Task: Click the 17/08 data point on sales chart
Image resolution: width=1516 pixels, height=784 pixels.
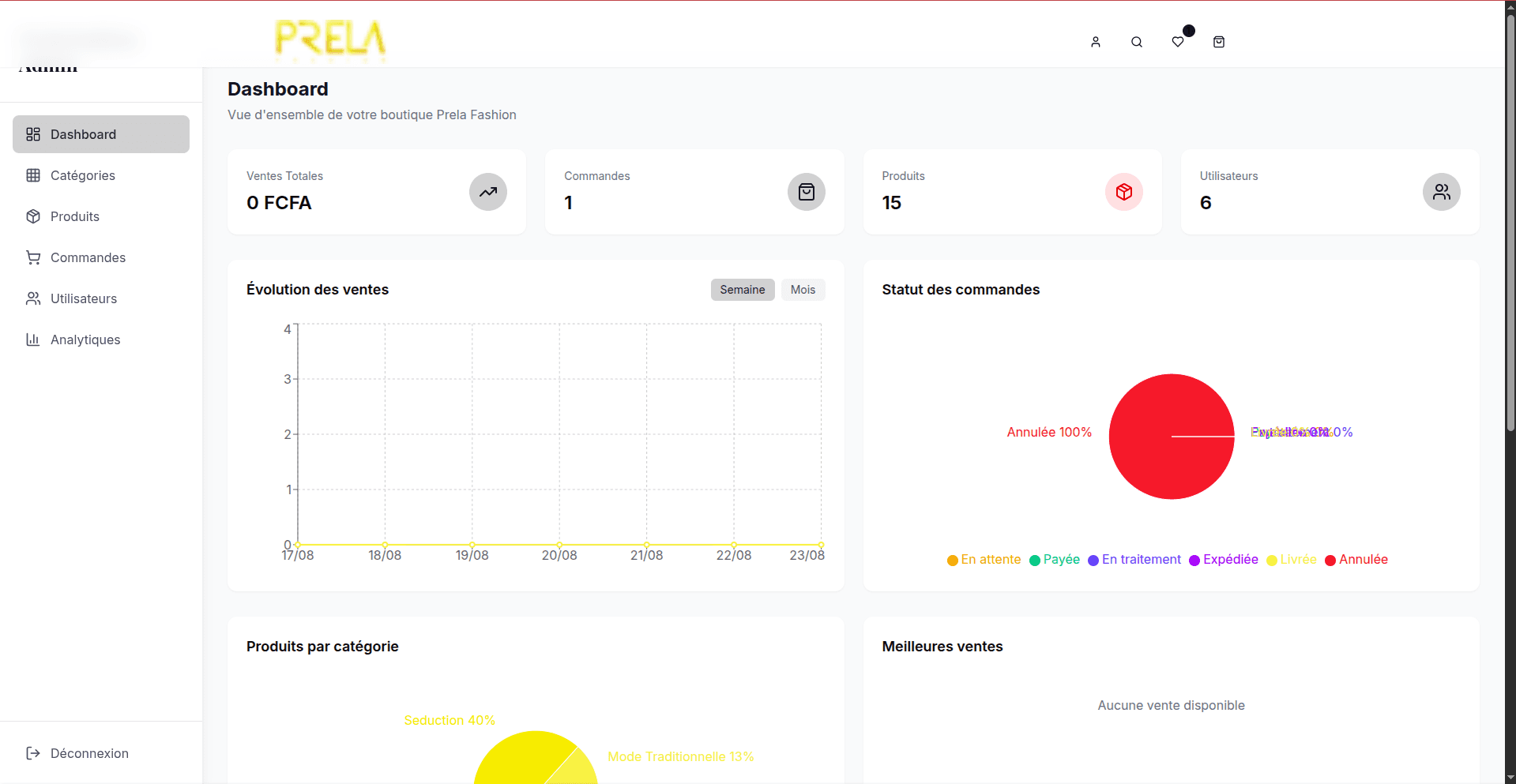Action: tap(298, 545)
